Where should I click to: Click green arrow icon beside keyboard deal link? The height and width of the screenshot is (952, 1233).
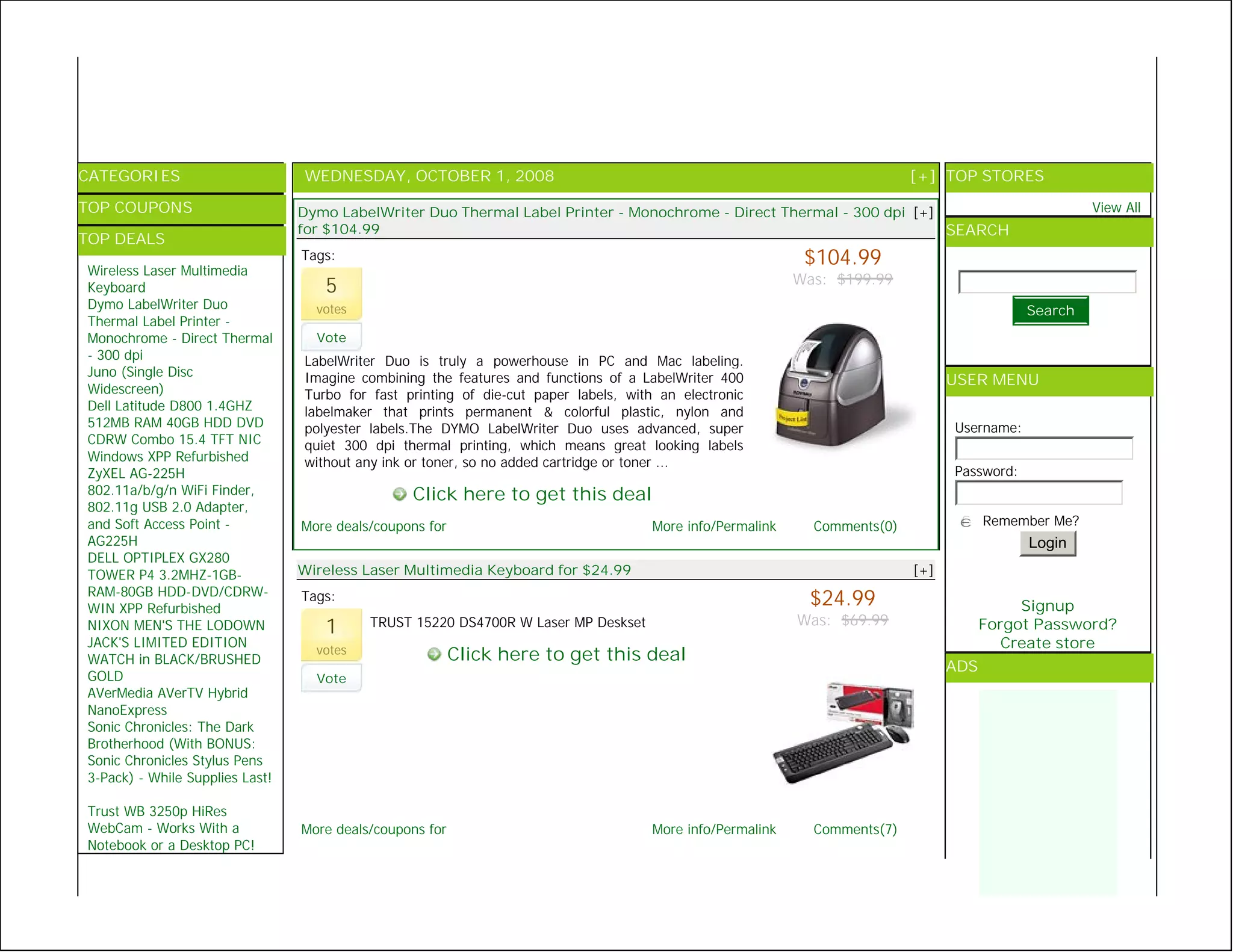[x=433, y=655]
